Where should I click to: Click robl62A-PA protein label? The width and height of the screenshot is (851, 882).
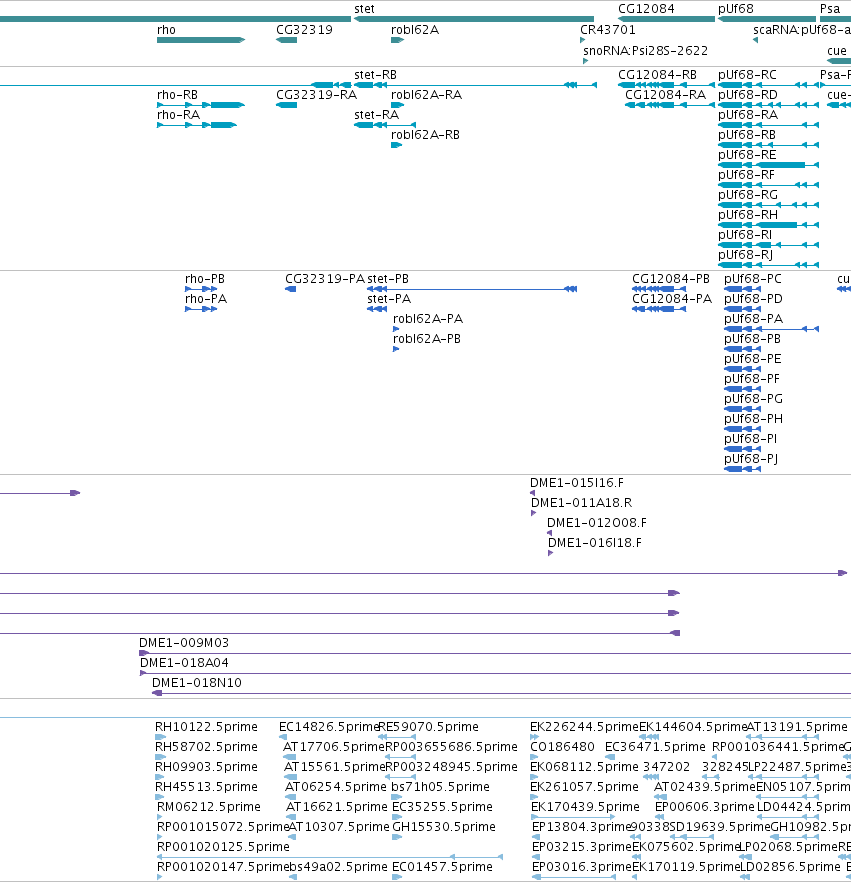(x=427, y=319)
